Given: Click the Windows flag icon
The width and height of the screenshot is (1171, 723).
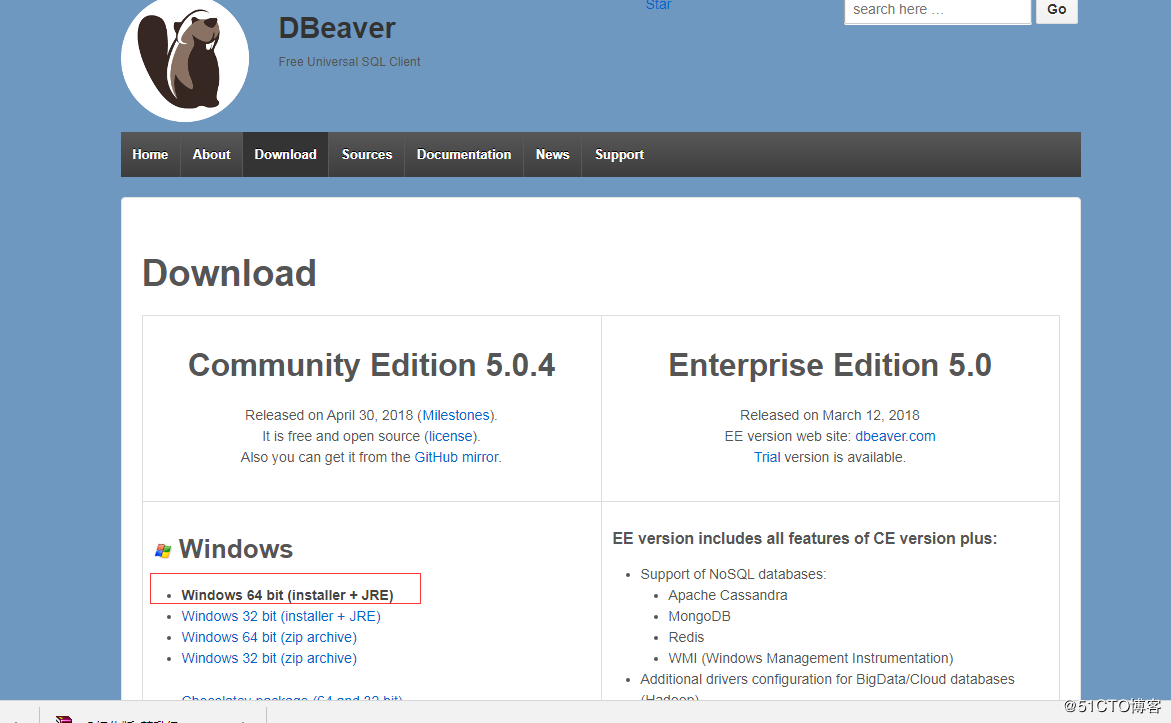Looking at the screenshot, I should pyautogui.click(x=163, y=551).
